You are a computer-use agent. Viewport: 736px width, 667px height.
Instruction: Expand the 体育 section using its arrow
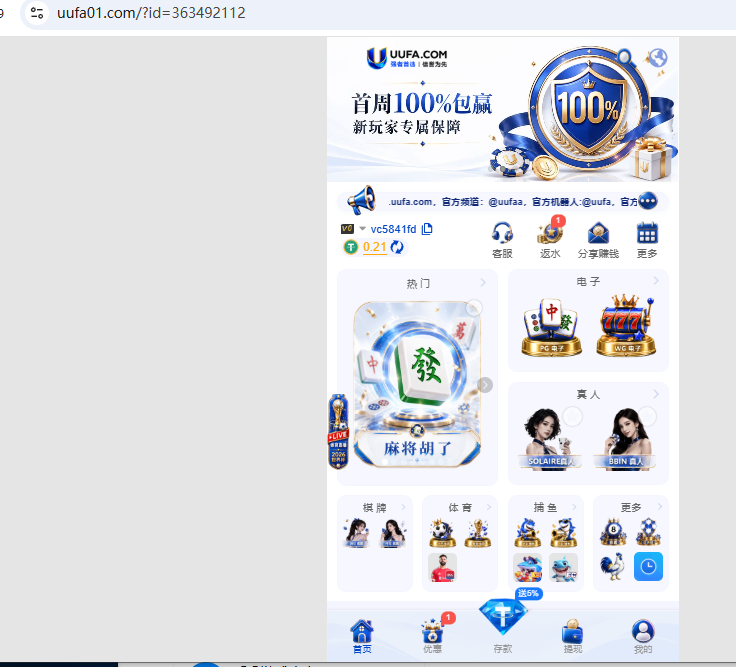[x=489, y=507]
